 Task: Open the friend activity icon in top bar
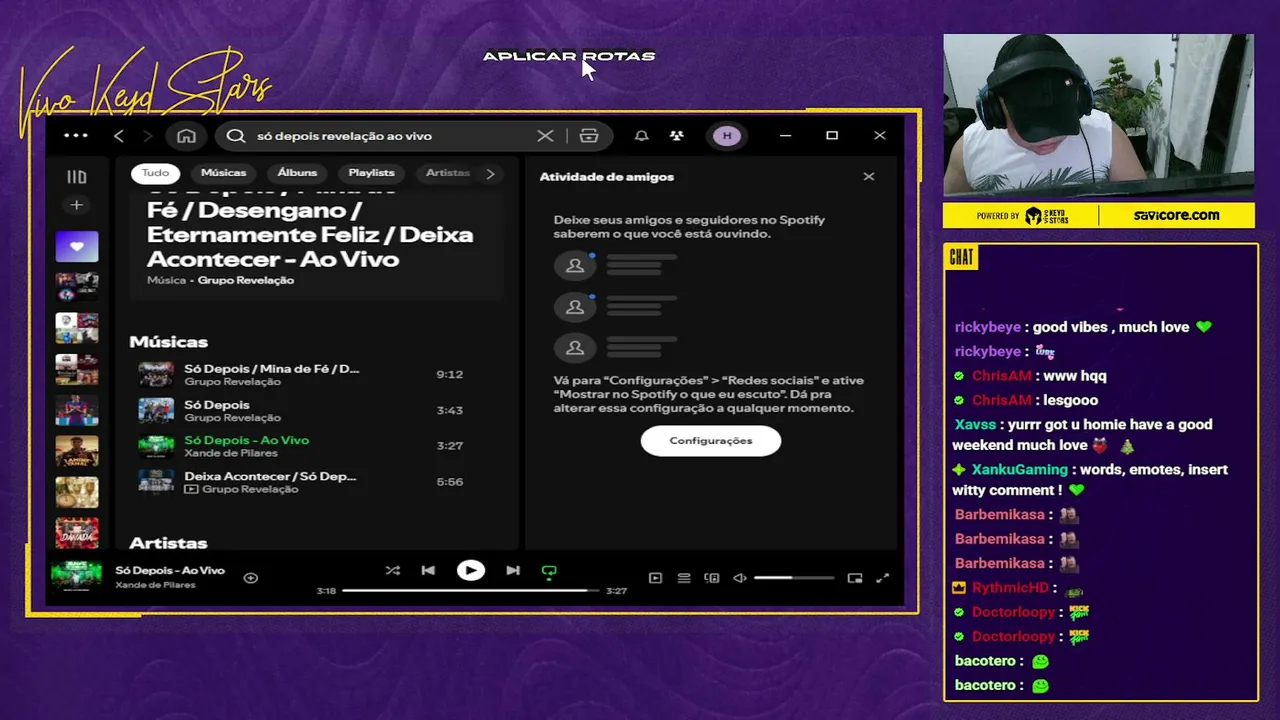[677, 136]
